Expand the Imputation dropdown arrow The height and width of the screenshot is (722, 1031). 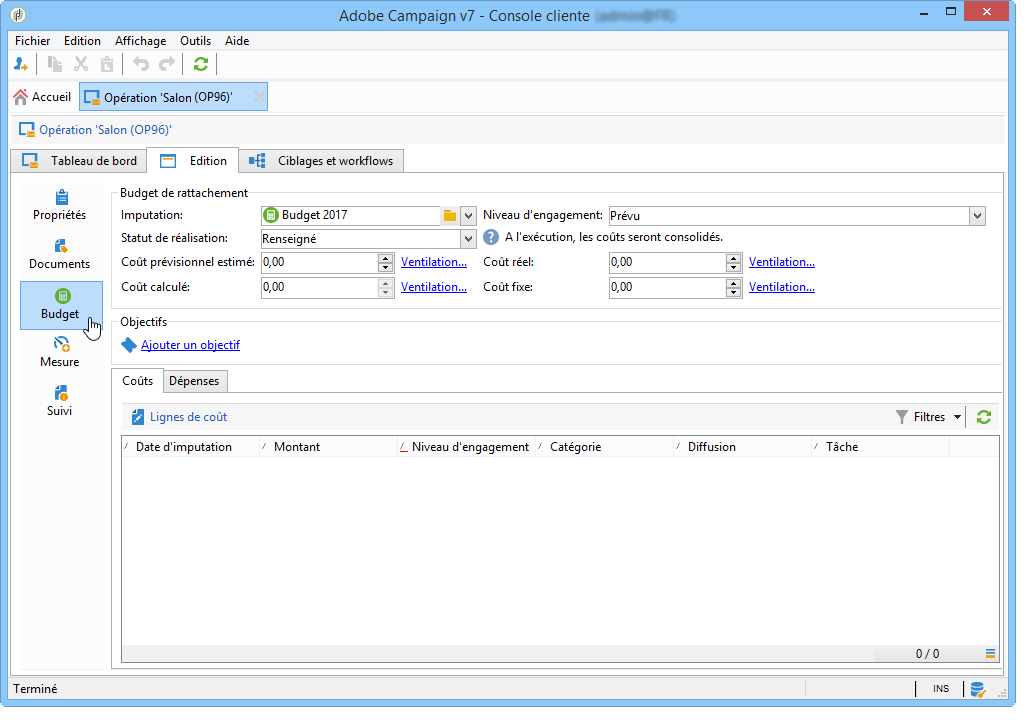point(468,215)
